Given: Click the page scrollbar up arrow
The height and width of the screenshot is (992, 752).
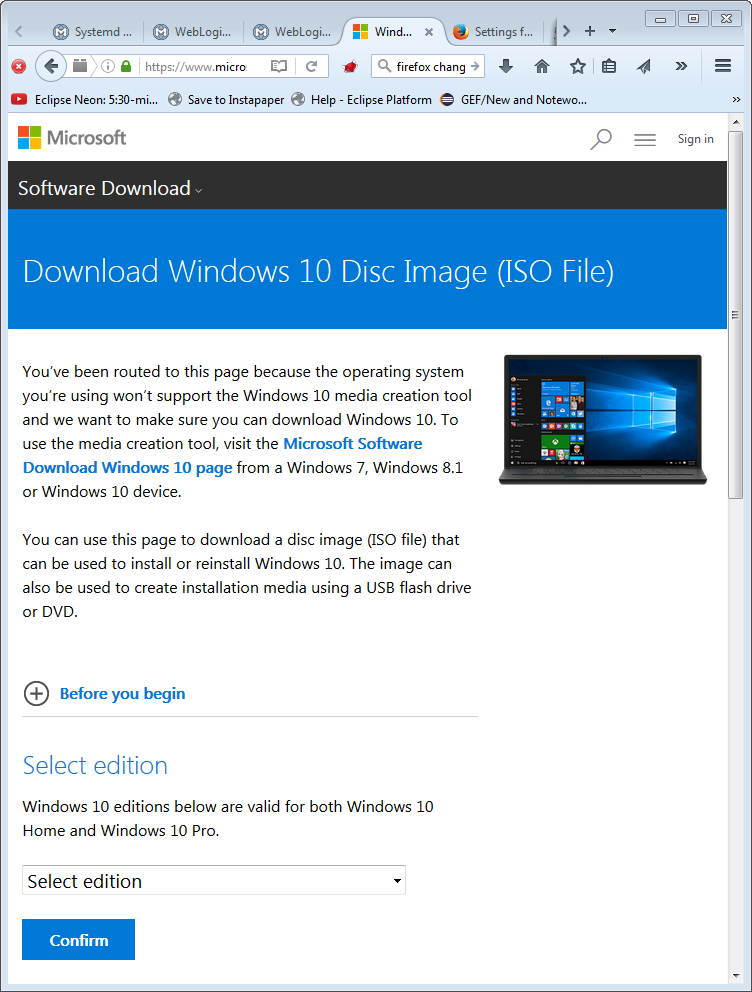Looking at the screenshot, I should [736, 121].
